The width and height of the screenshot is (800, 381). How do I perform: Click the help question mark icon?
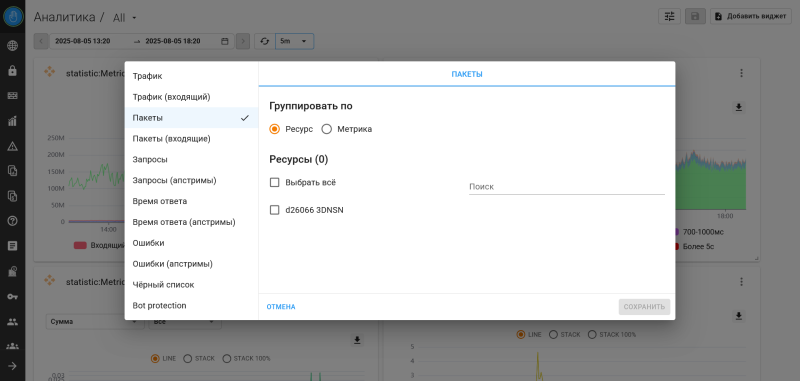(x=13, y=221)
